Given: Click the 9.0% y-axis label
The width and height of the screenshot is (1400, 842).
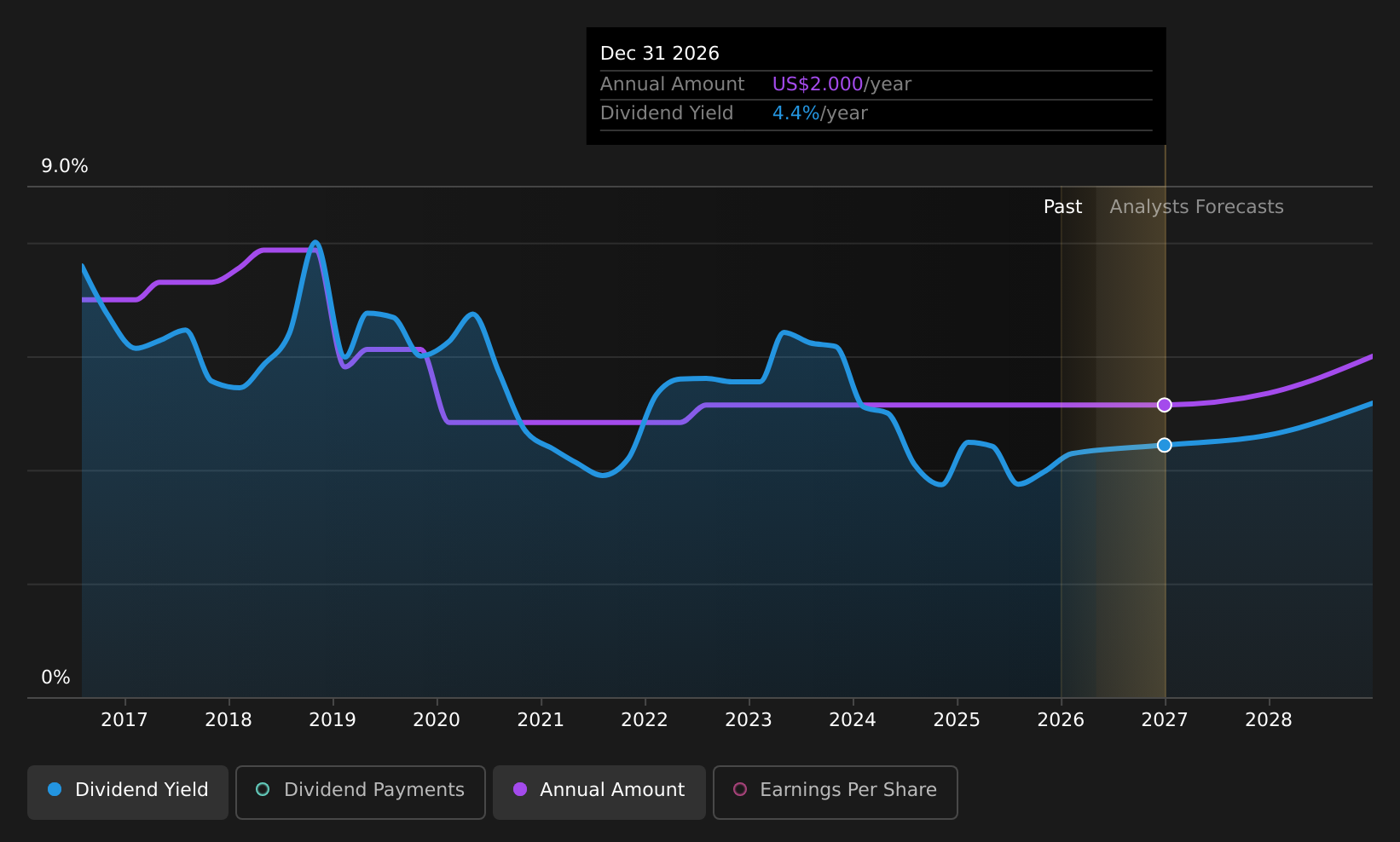Looking at the screenshot, I should coord(65,166).
